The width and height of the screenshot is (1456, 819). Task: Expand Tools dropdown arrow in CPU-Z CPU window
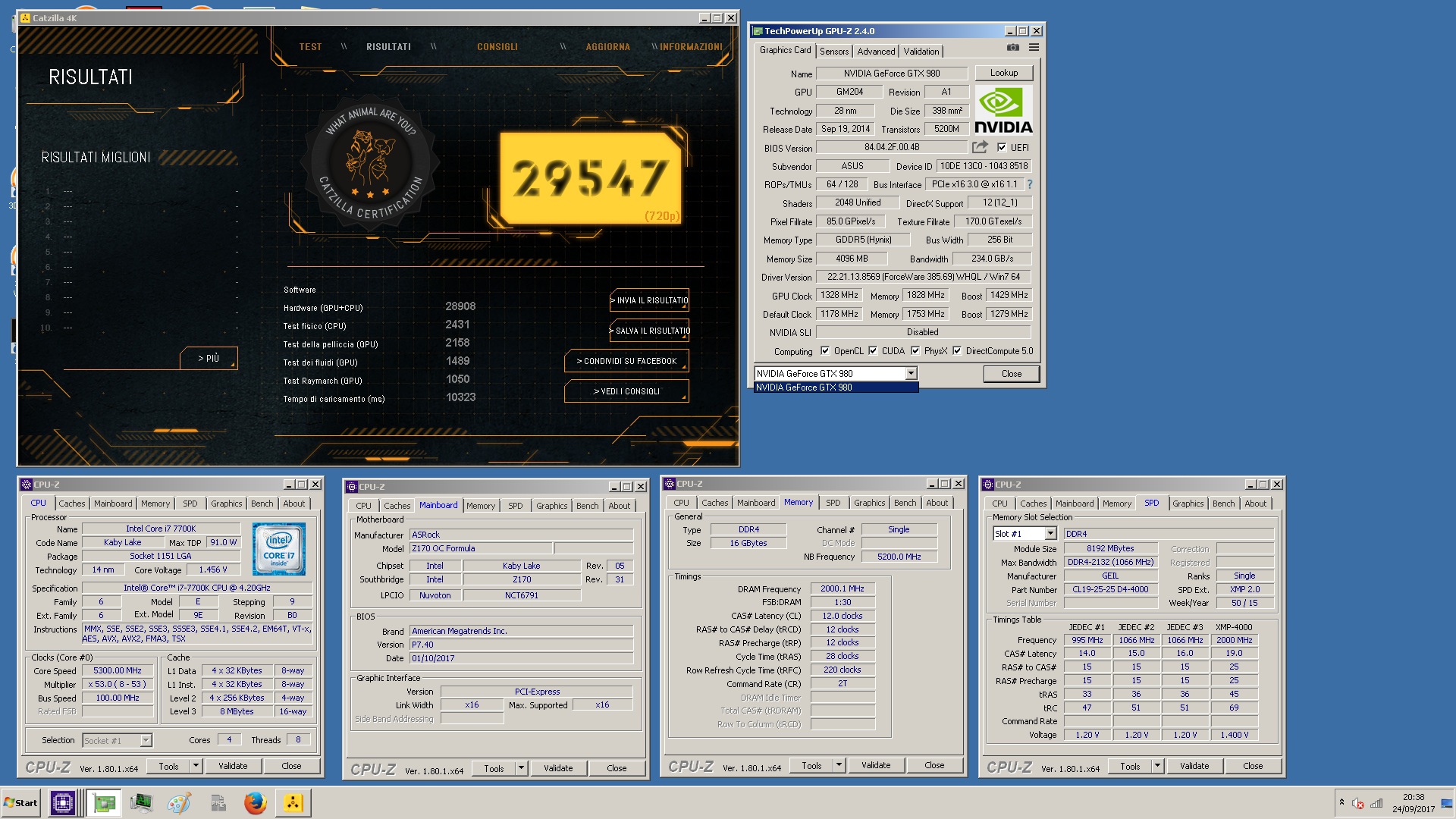(x=196, y=766)
